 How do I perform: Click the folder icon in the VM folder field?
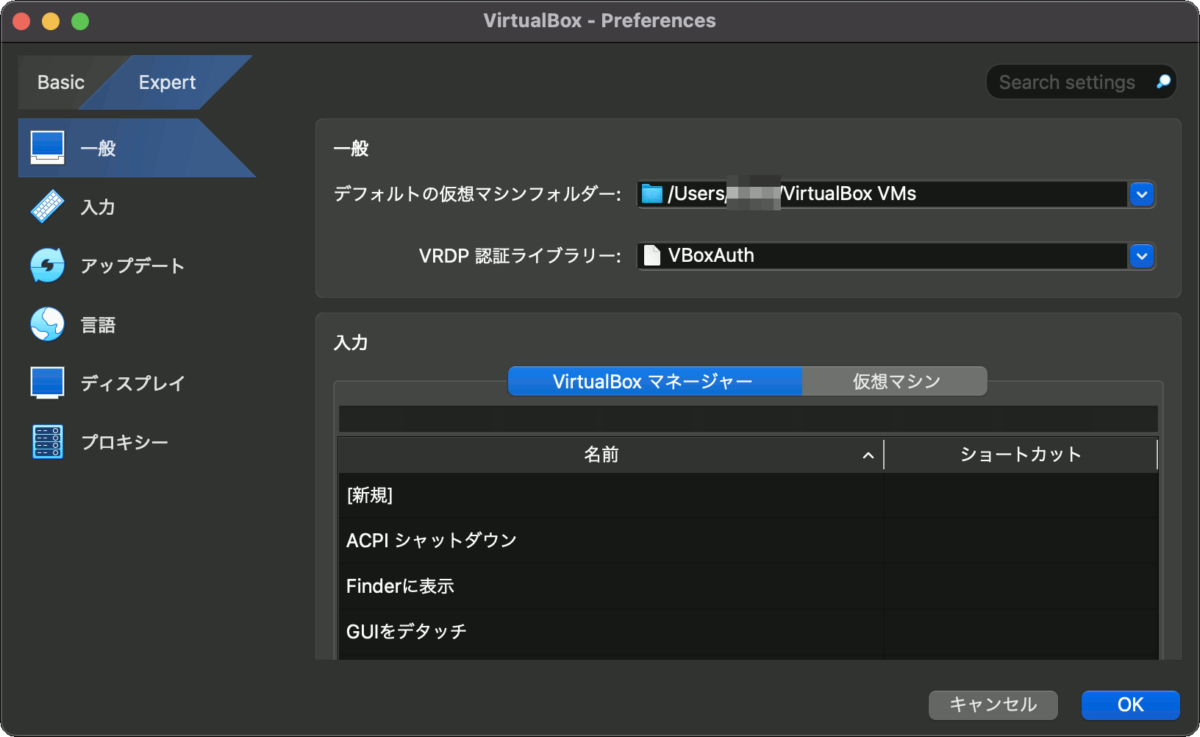click(x=652, y=194)
